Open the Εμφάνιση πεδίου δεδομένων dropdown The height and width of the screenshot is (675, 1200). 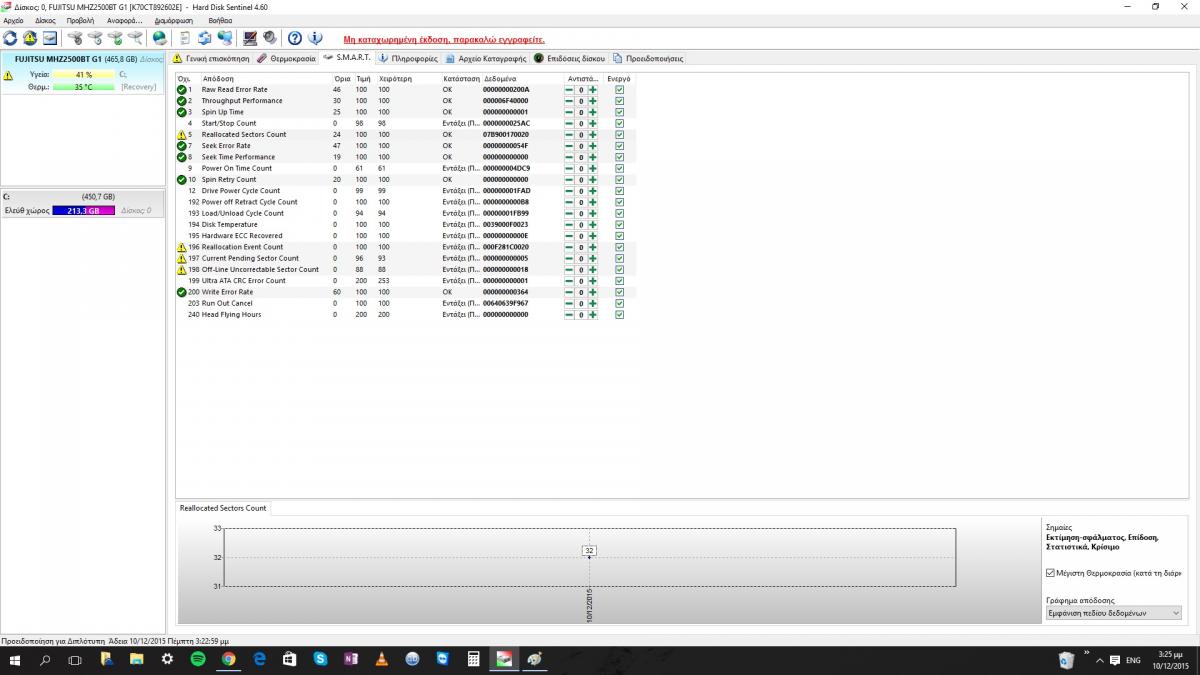pyautogui.click(x=1113, y=612)
